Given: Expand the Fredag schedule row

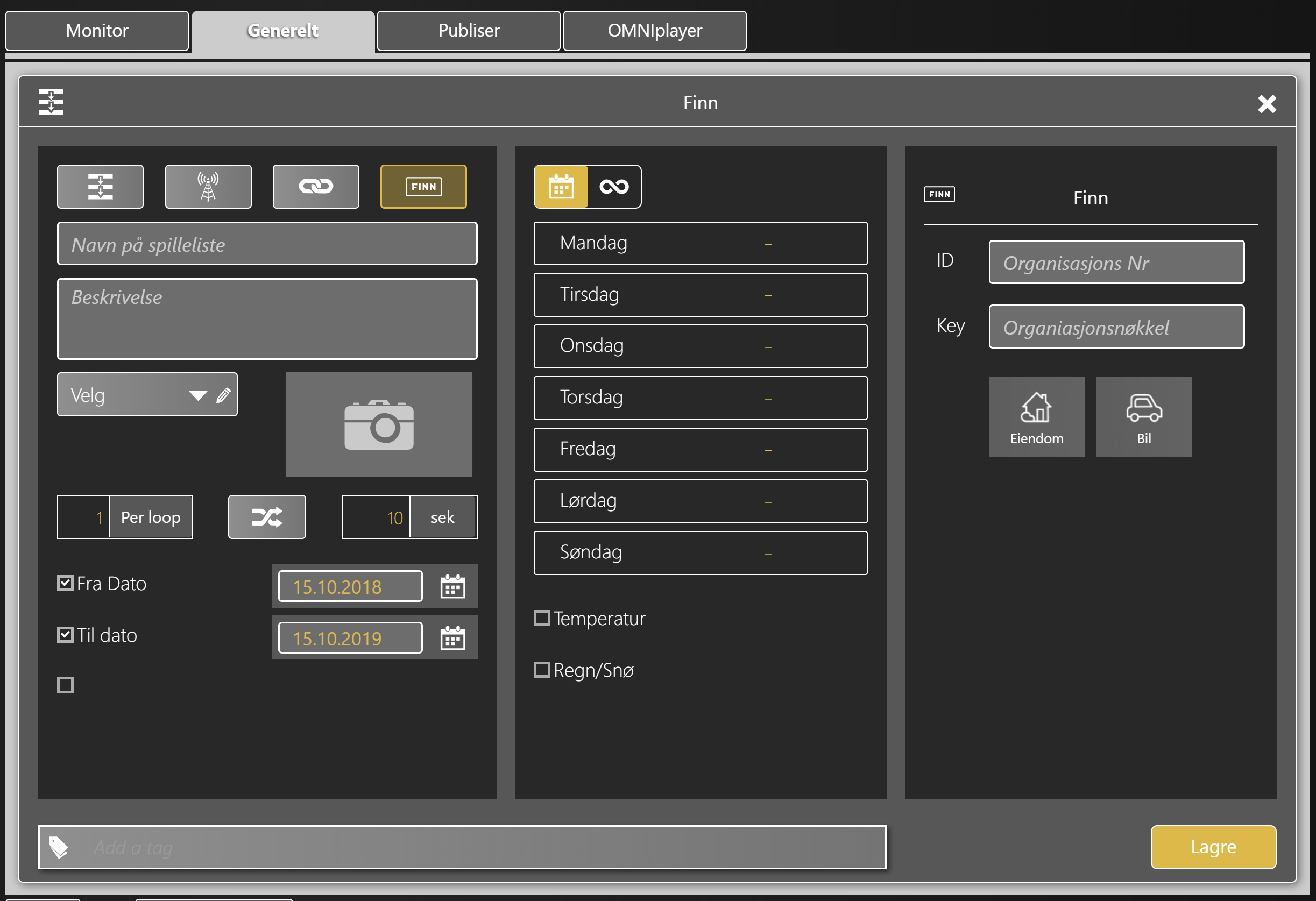Looking at the screenshot, I should 701,450.
